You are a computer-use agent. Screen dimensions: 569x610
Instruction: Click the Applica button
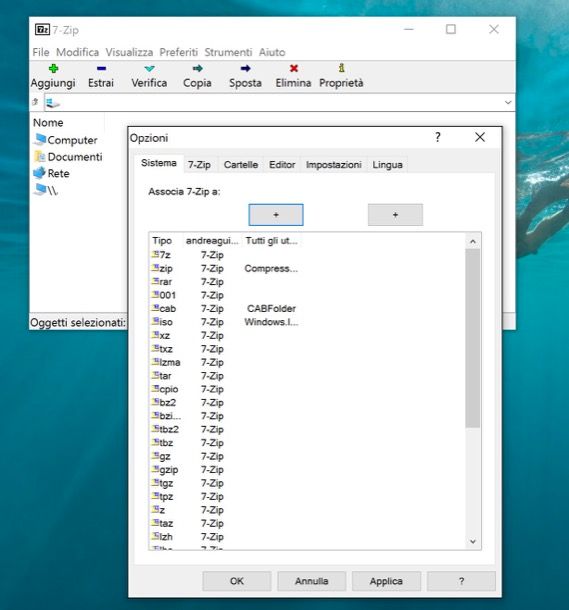(386, 581)
